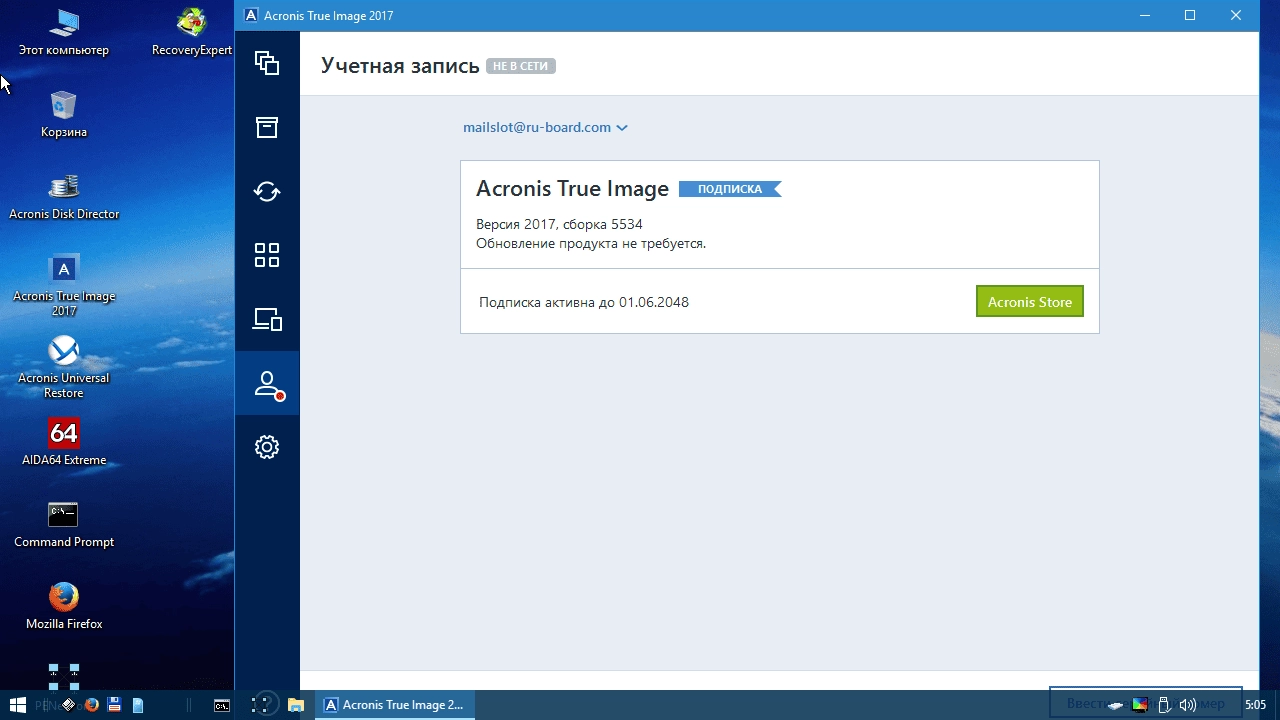Click the drive tray icon
This screenshot has width=1280, height=720.
[x=1116, y=706]
